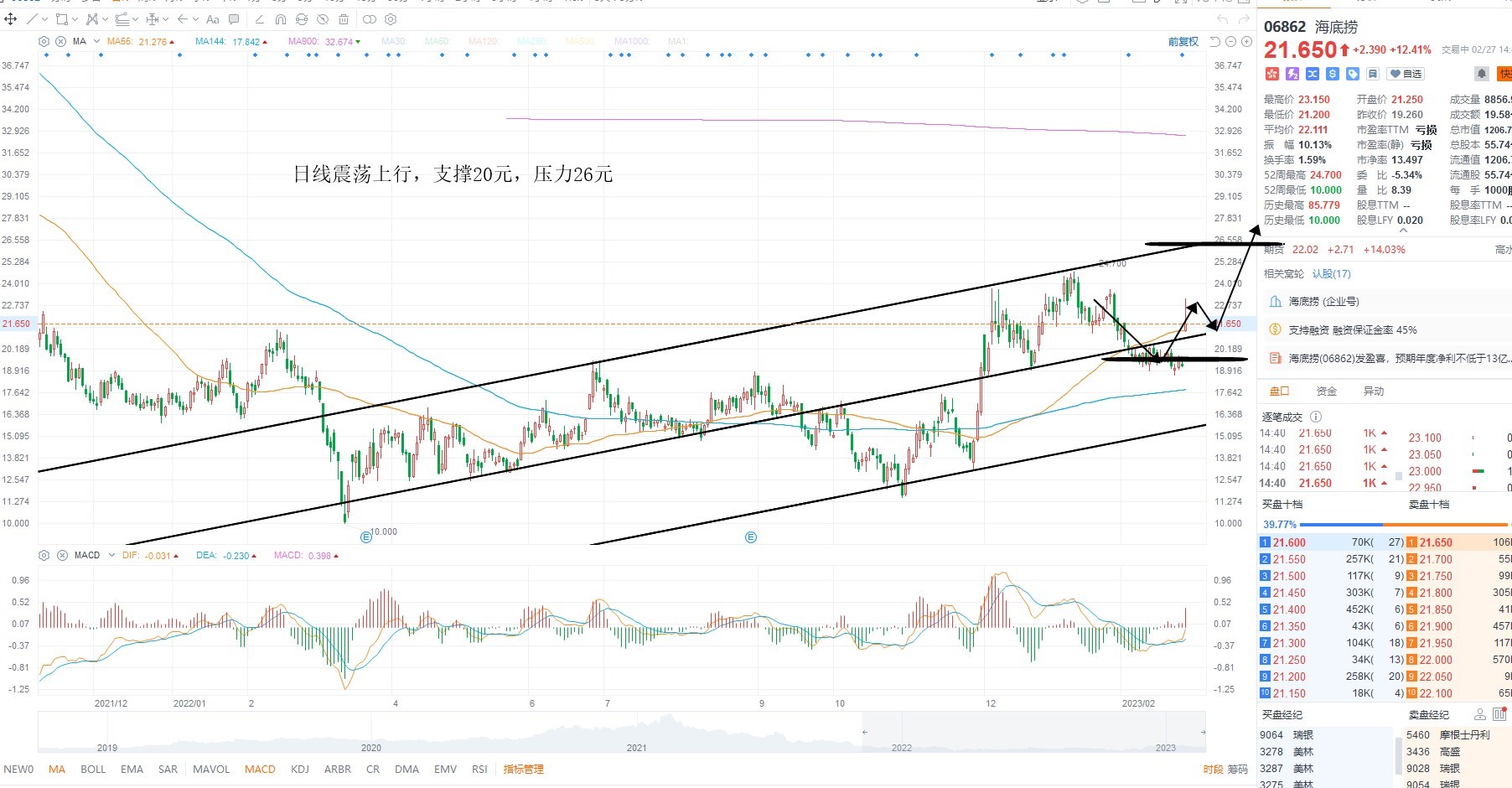Collapse the quote details chevron
Screen dimensions: 1512x788
(x=1403, y=231)
